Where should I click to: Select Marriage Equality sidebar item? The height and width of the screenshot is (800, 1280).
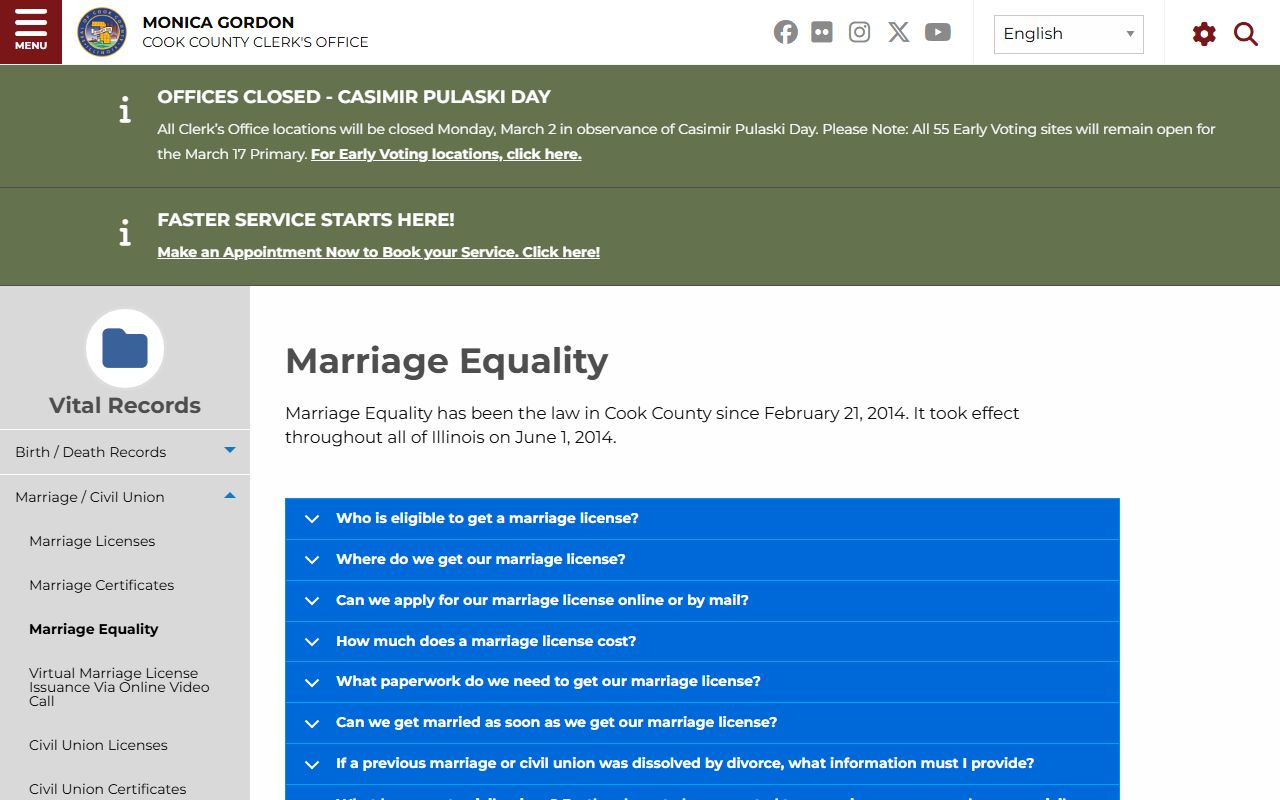click(94, 629)
